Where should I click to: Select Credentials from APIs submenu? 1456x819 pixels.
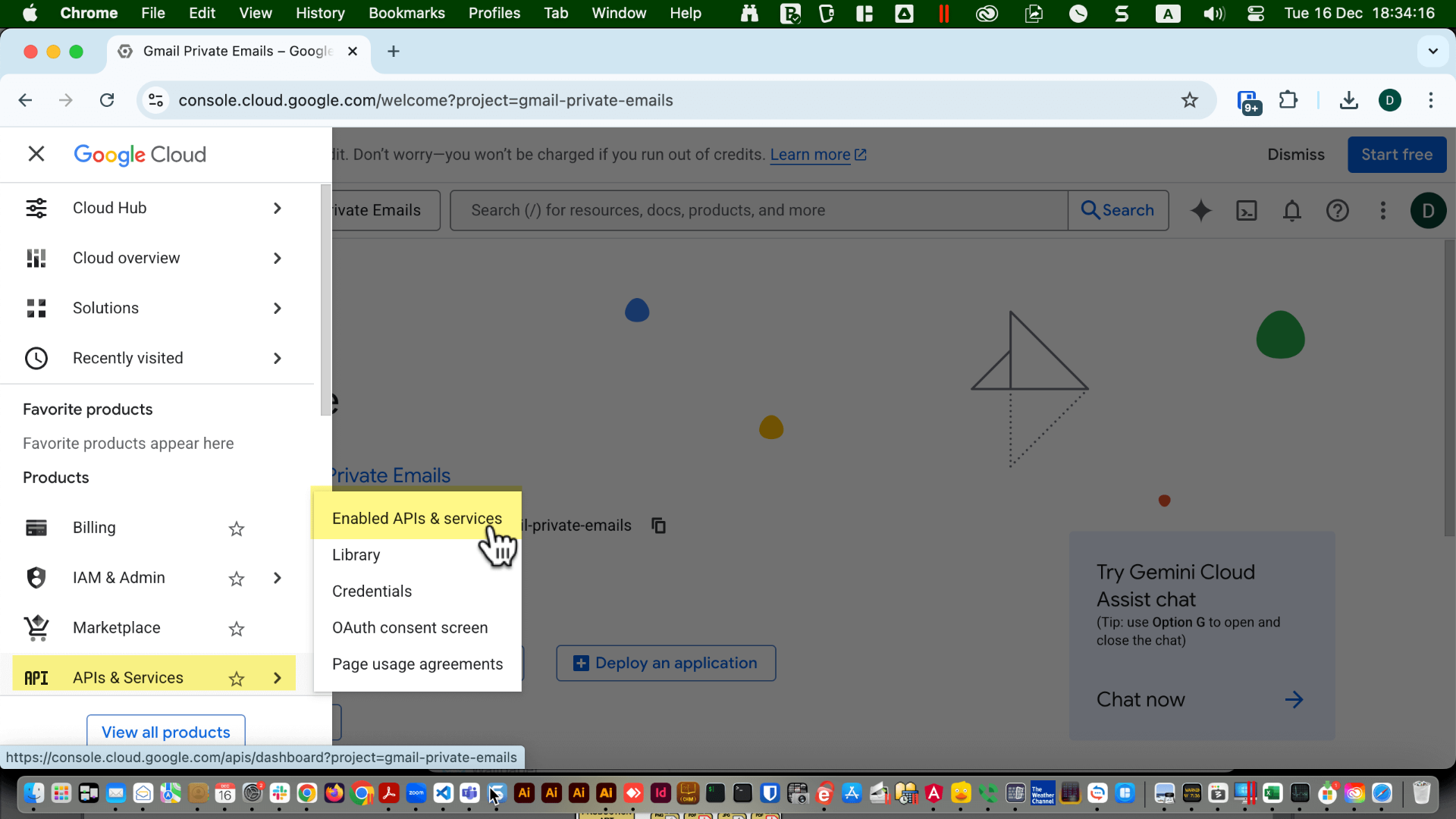tap(372, 591)
